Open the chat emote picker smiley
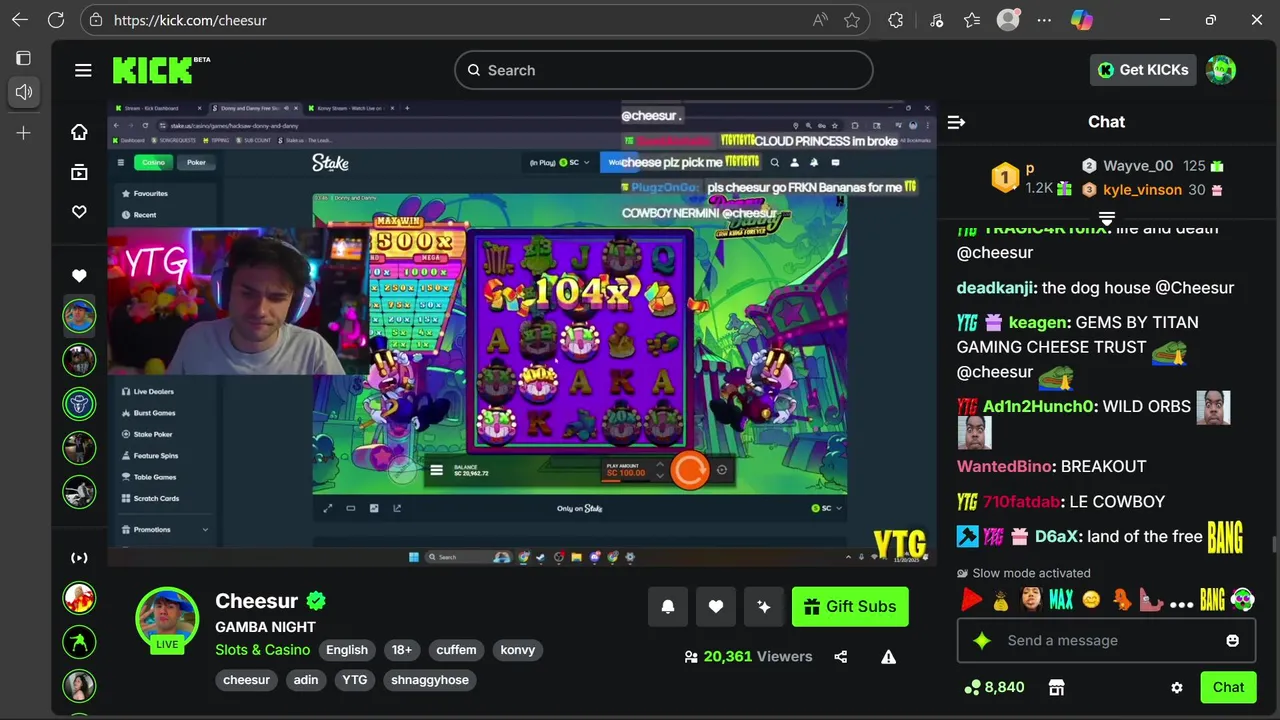 (1232, 640)
